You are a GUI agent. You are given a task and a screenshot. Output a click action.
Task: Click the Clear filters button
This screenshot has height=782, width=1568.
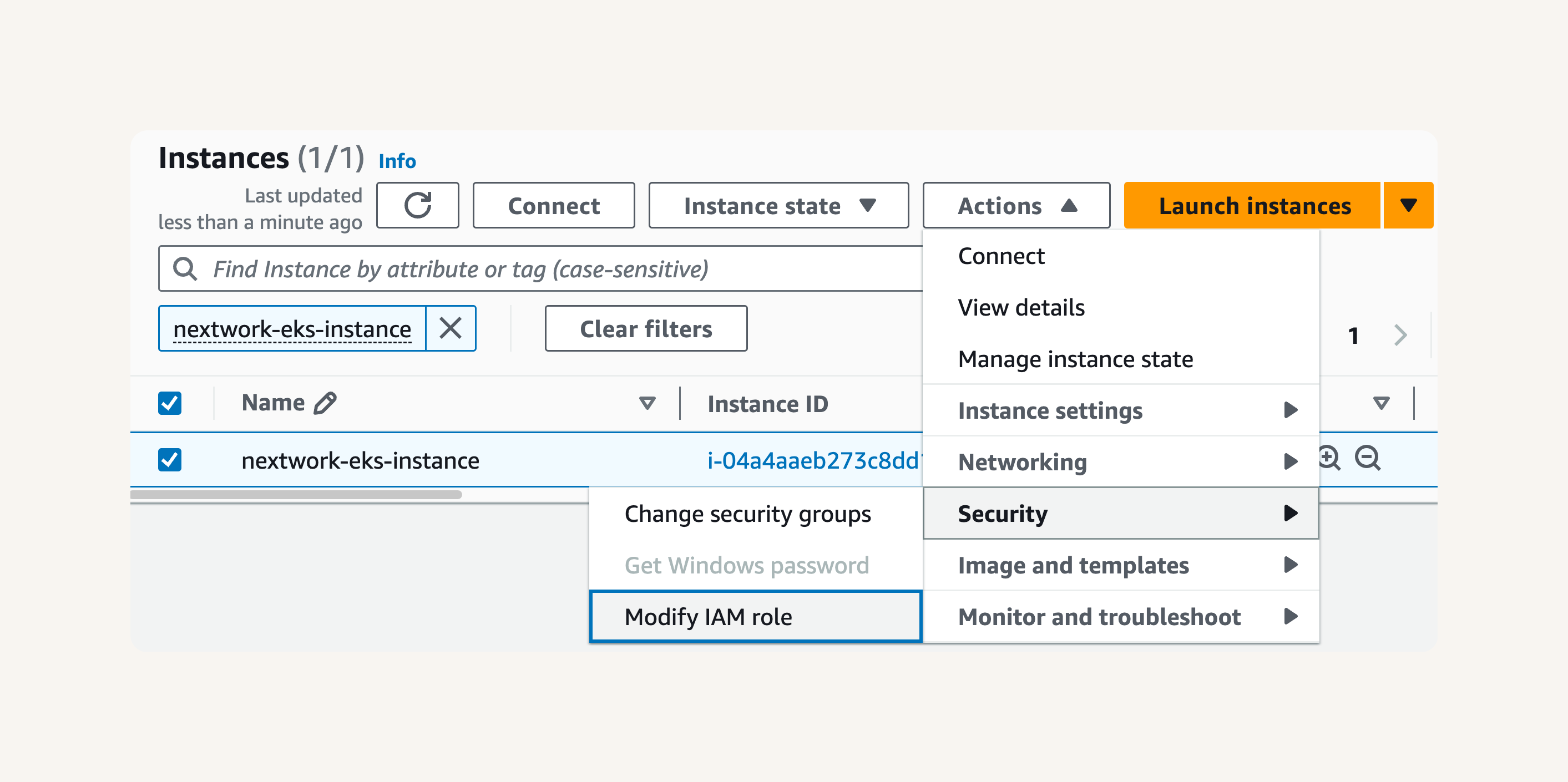[646, 329]
